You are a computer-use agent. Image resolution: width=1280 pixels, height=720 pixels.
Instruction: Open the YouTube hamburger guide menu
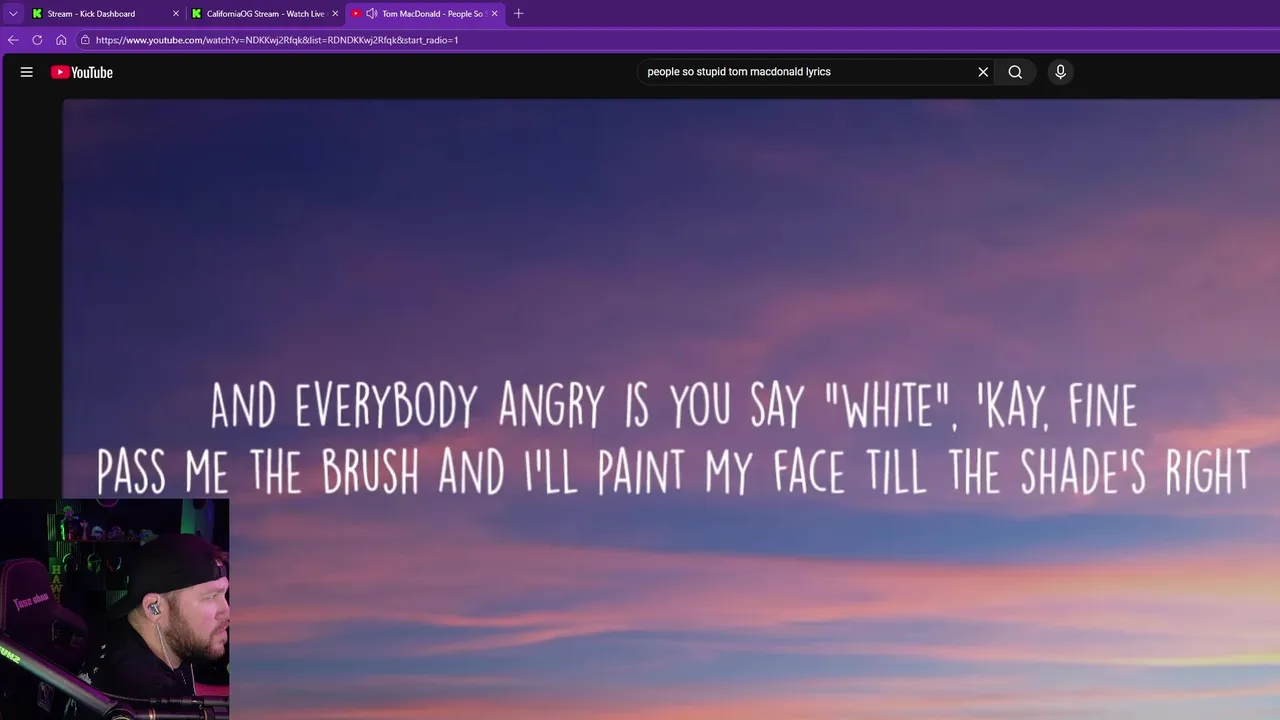pos(27,72)
